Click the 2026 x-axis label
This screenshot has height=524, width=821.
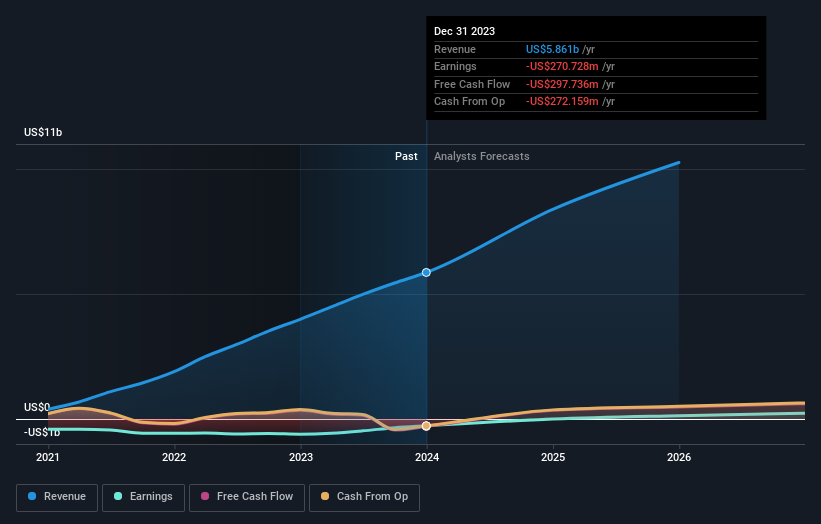tap(679, 458)
